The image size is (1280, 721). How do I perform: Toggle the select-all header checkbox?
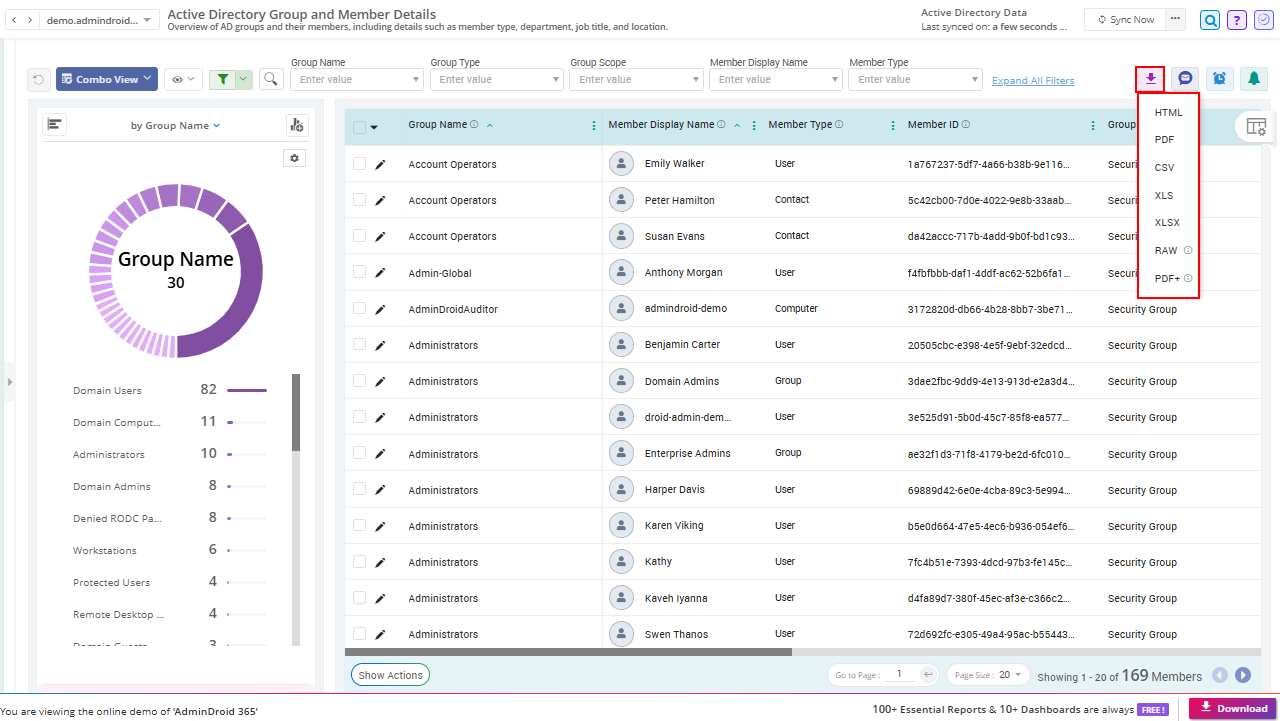[x=359, y=127]
